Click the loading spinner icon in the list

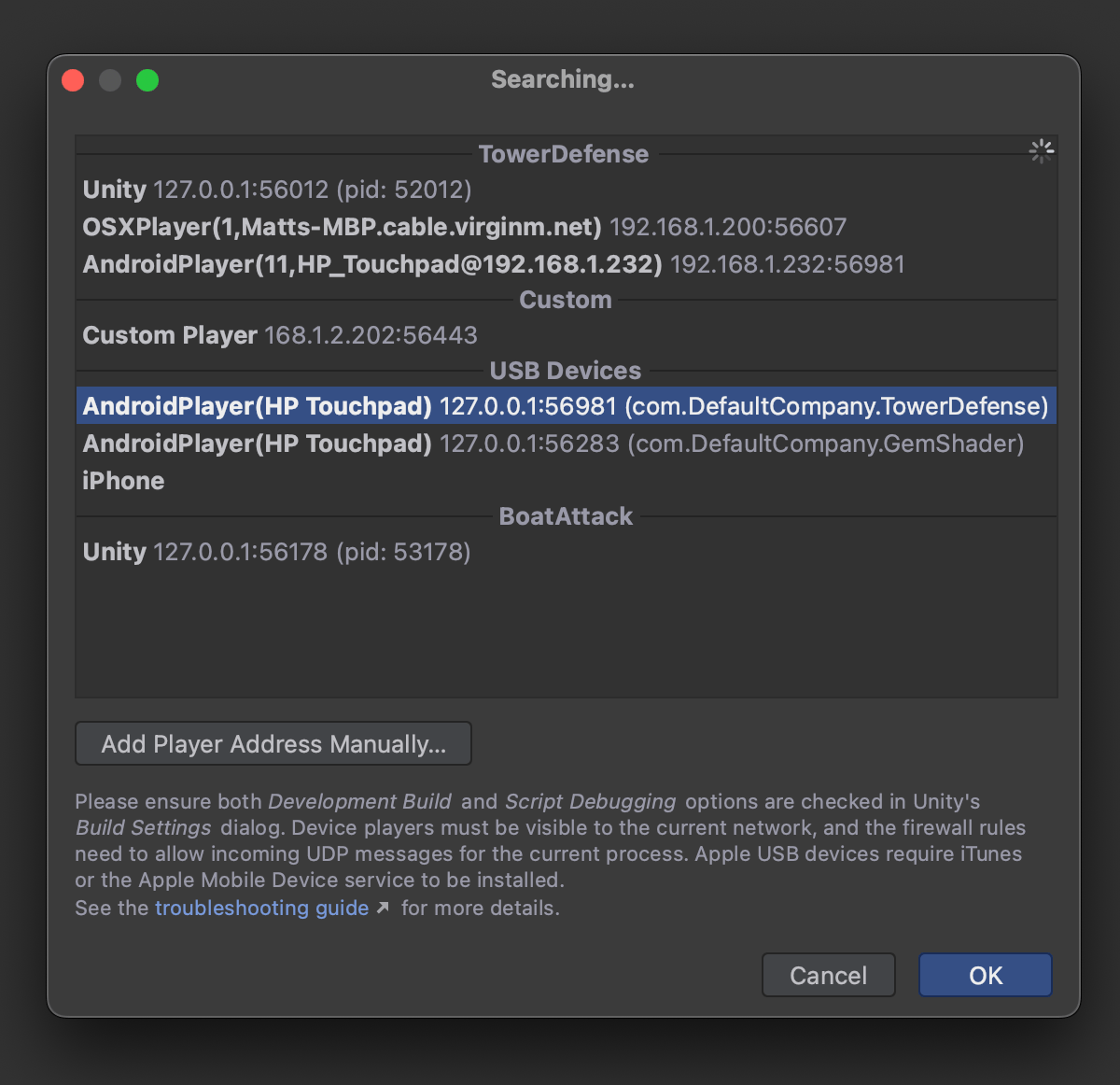[x=1041, y=151]
